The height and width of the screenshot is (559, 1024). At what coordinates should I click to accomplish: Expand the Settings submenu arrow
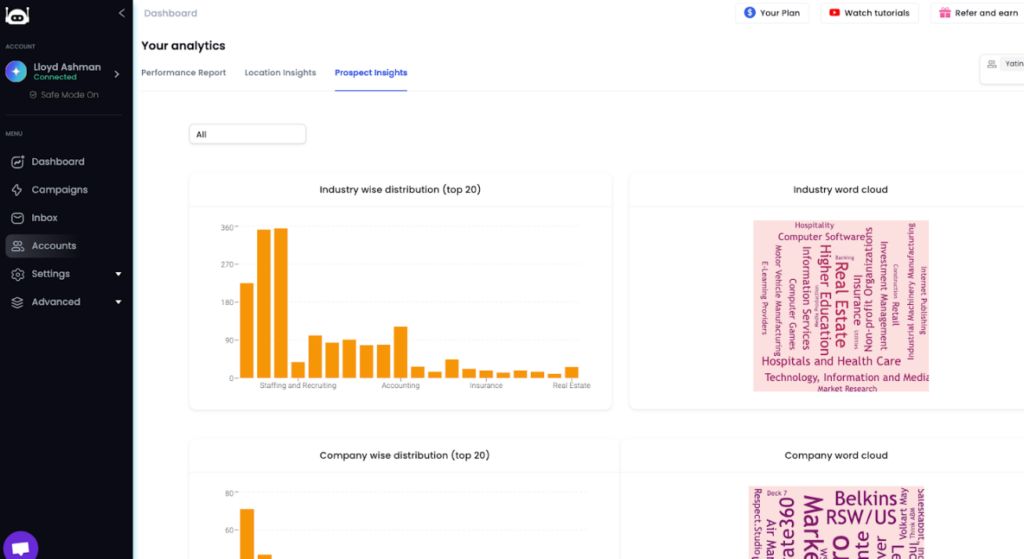118,274
